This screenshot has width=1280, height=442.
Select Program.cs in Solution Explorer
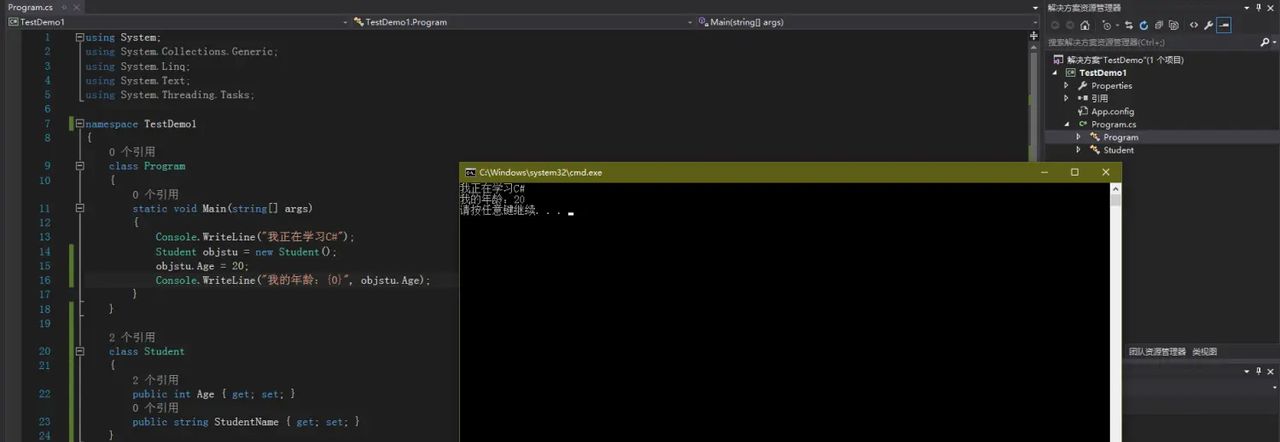point(1113,124)
